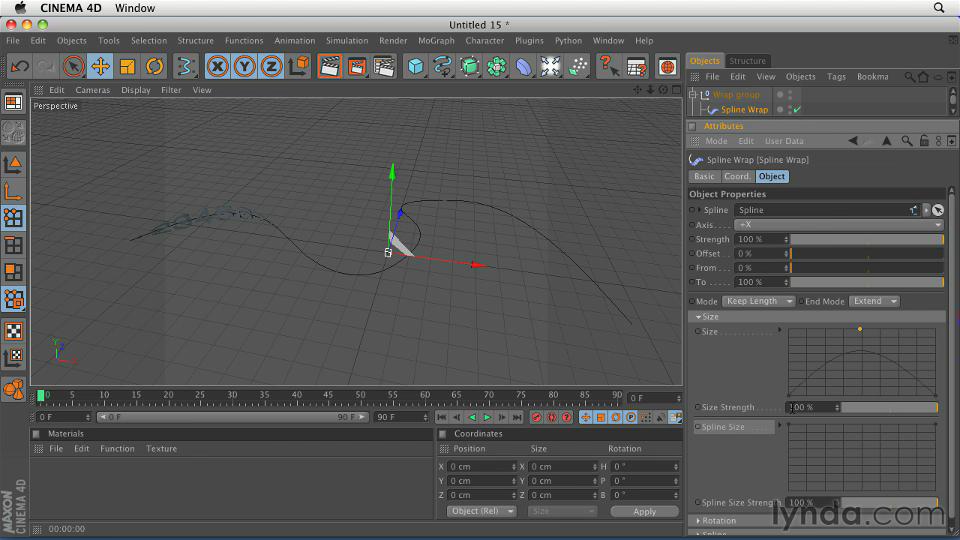Screen dimensions: 960x540
Task: Open Render Settings icon
Action: 384,66
